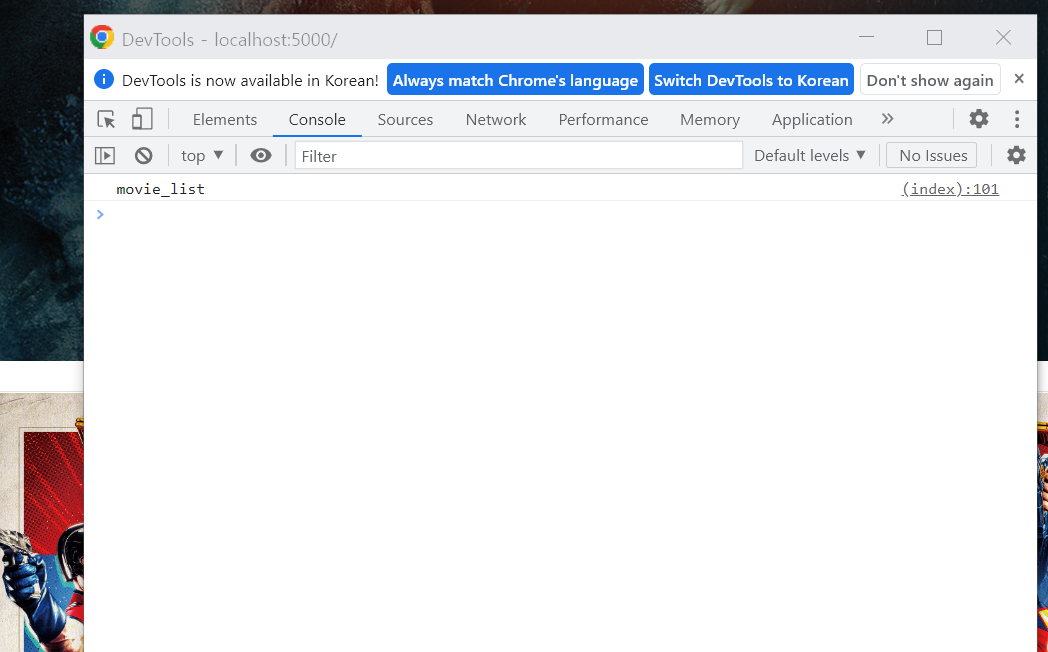1048x652 pixels.
Task: Open the Default levels dropdown
Action: [x=809, y=156]
